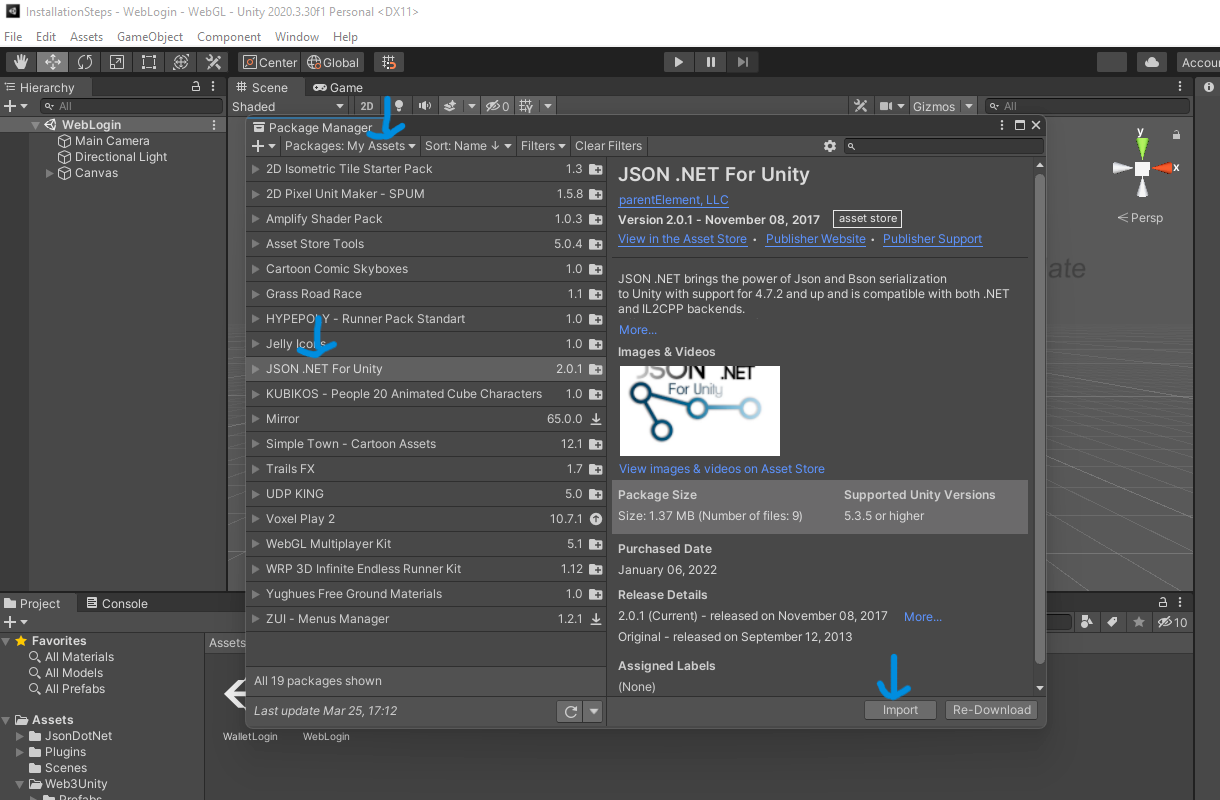The width and height of the screenshot is (1220, 800).
Task: Open the Assets menu
Action: coord(86,37)
